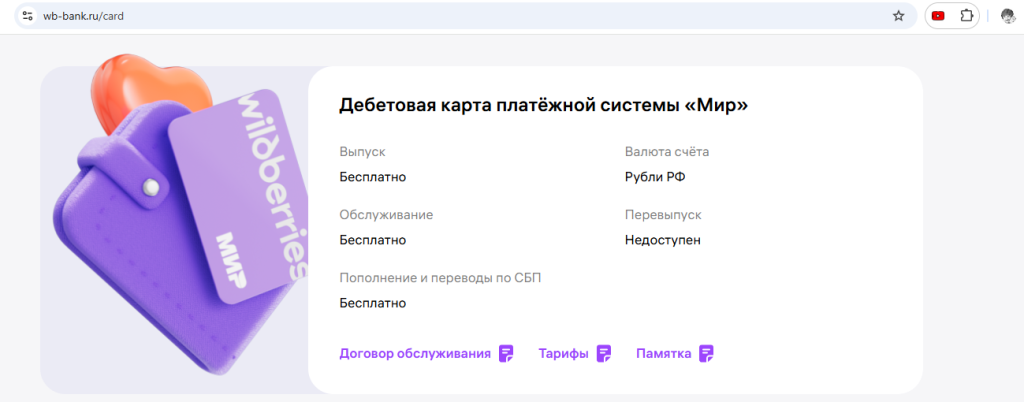Open the Памятка link

click(x=663, y=353)
